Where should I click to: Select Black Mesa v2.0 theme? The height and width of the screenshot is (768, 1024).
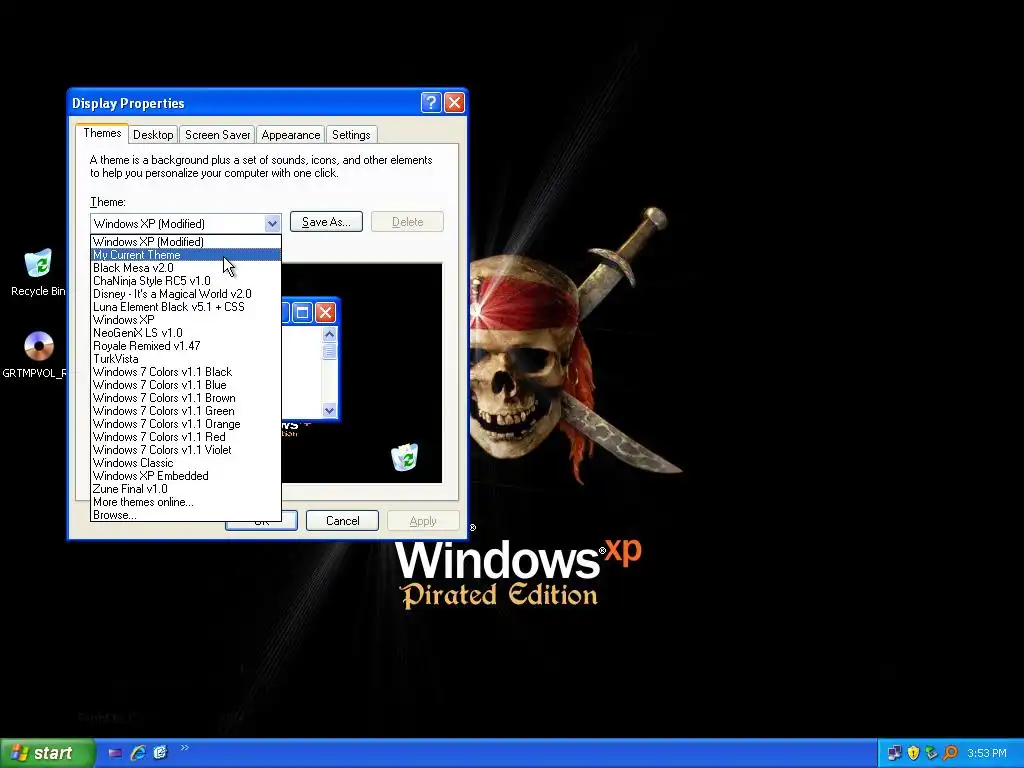185,268
